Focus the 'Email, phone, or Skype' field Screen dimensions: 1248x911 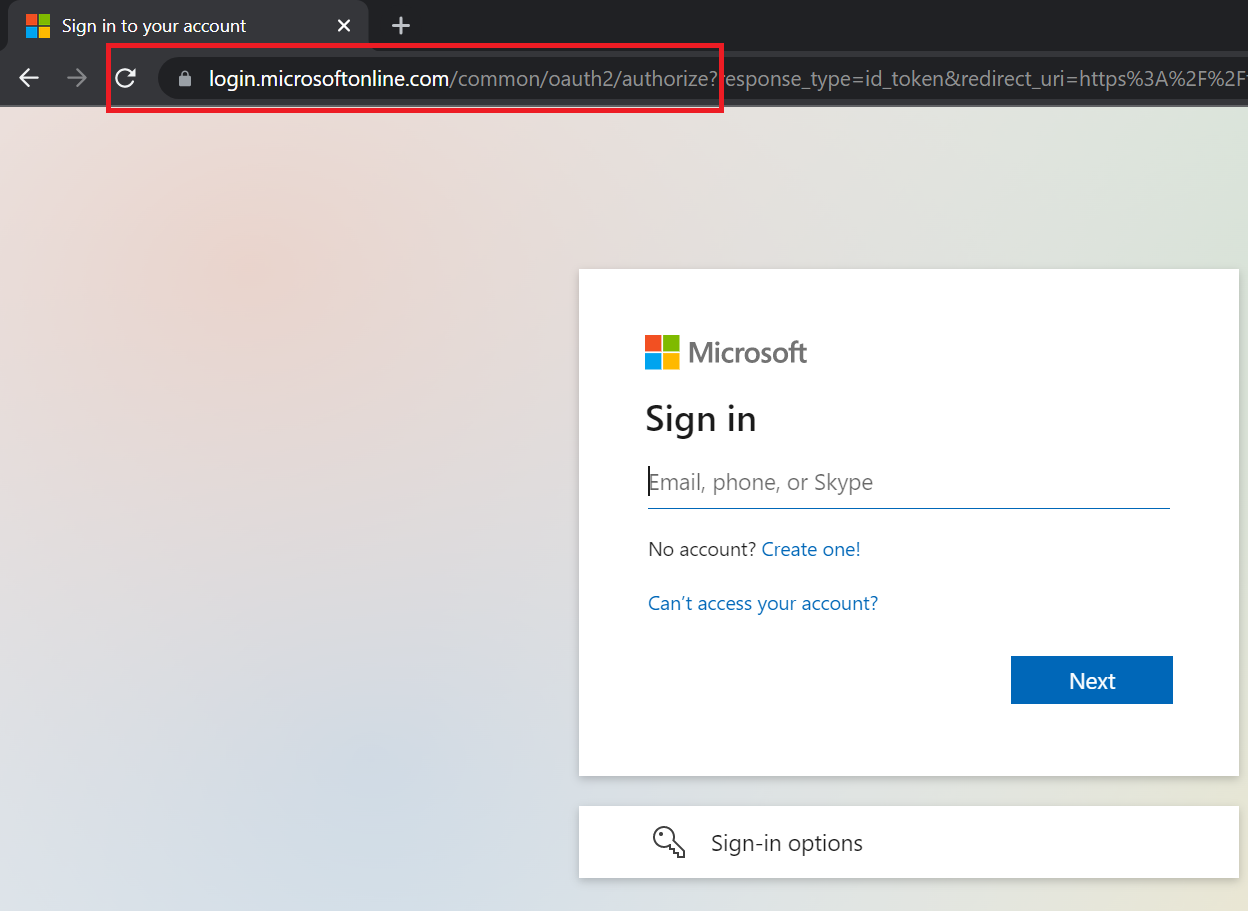[x=908, y=483]
